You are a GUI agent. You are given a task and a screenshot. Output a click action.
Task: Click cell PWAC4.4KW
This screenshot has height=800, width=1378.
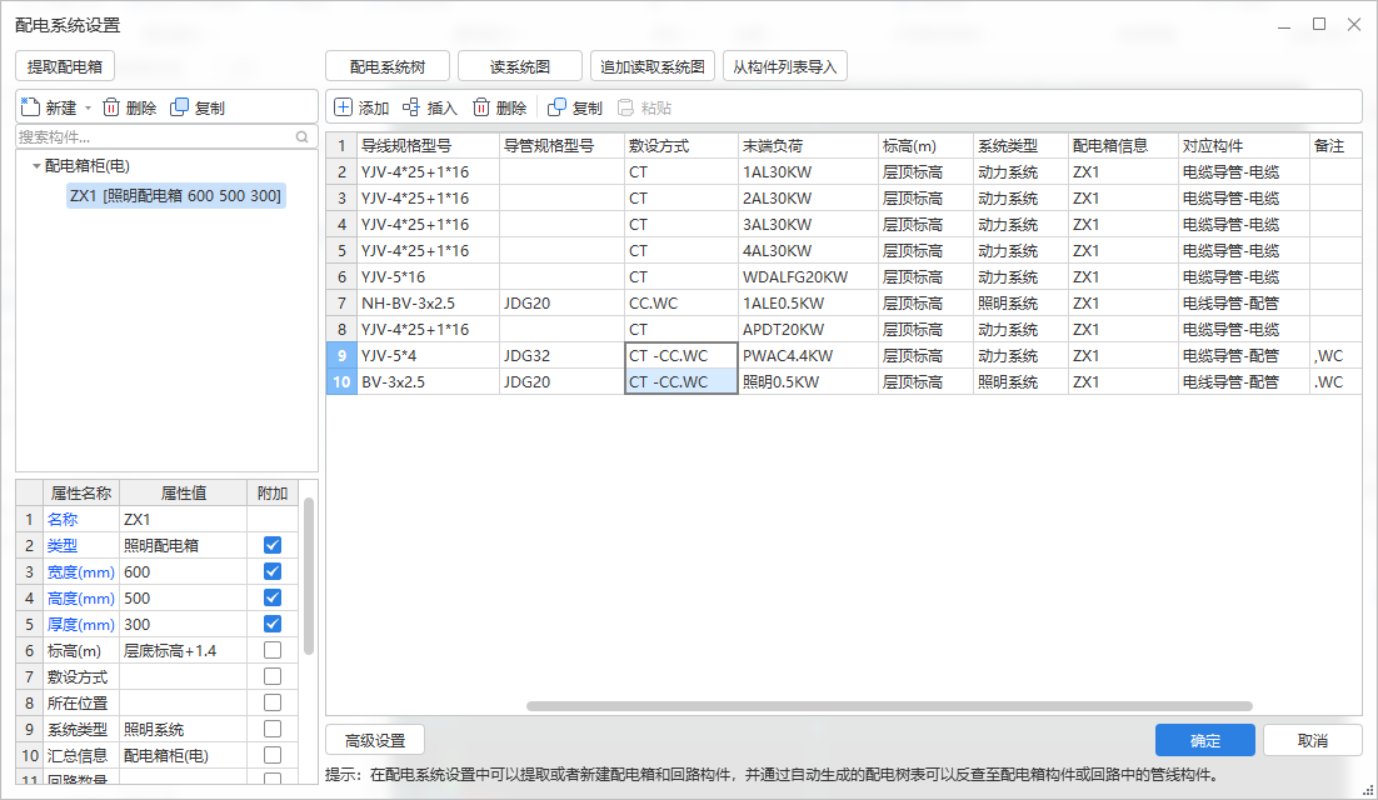[808, 355]
